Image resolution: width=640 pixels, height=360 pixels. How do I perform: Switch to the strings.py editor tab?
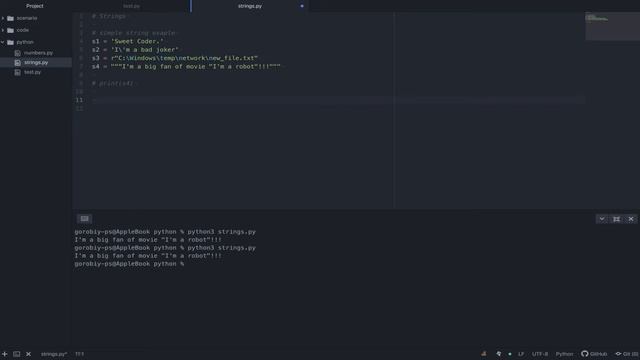click(250, 6)
